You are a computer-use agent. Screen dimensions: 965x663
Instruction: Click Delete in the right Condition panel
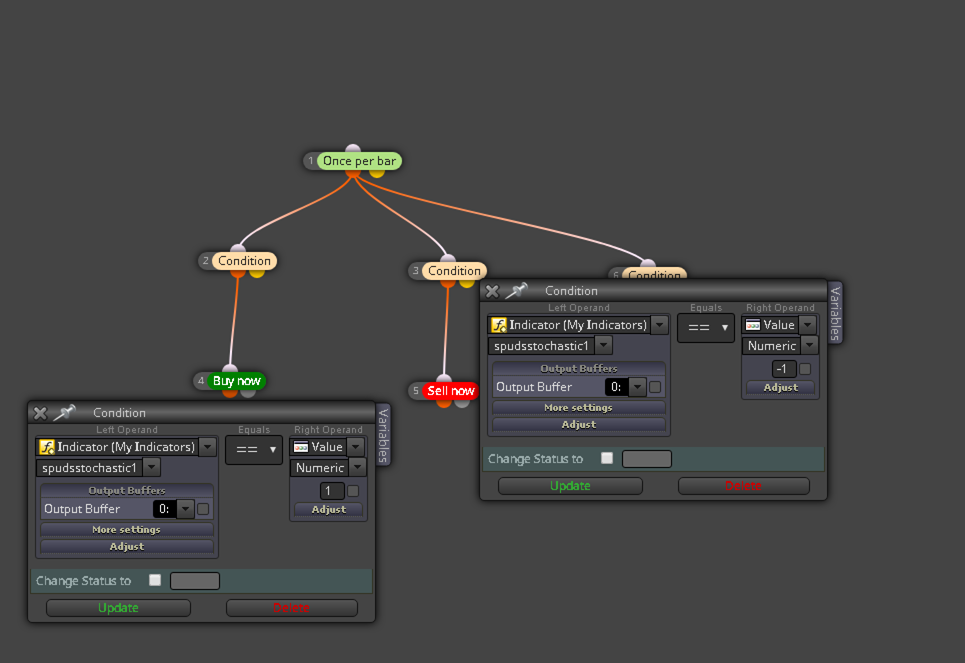click(x=743, y=486)
